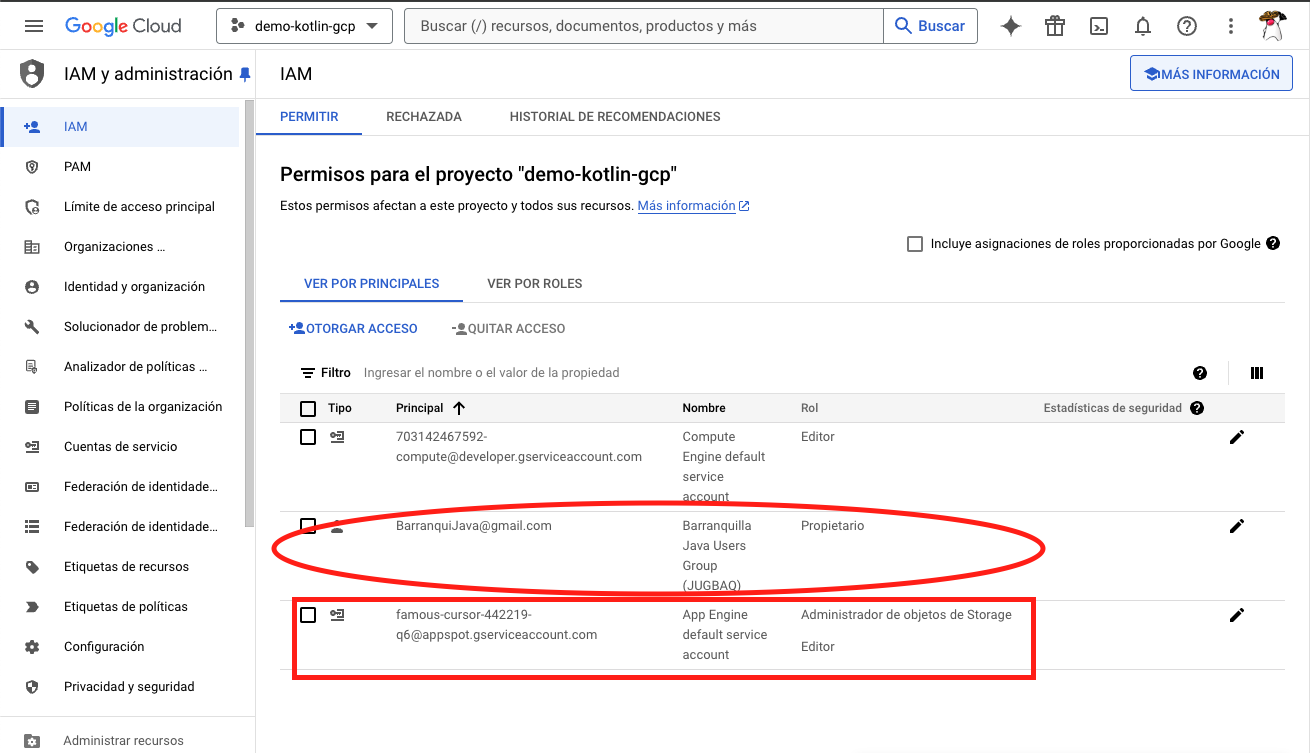The height and width of the screenshot is (753, 1310).
Task: Open the Gemini sparkle assistant icon
Action: pyautogui.click(x=1011, y=26)
